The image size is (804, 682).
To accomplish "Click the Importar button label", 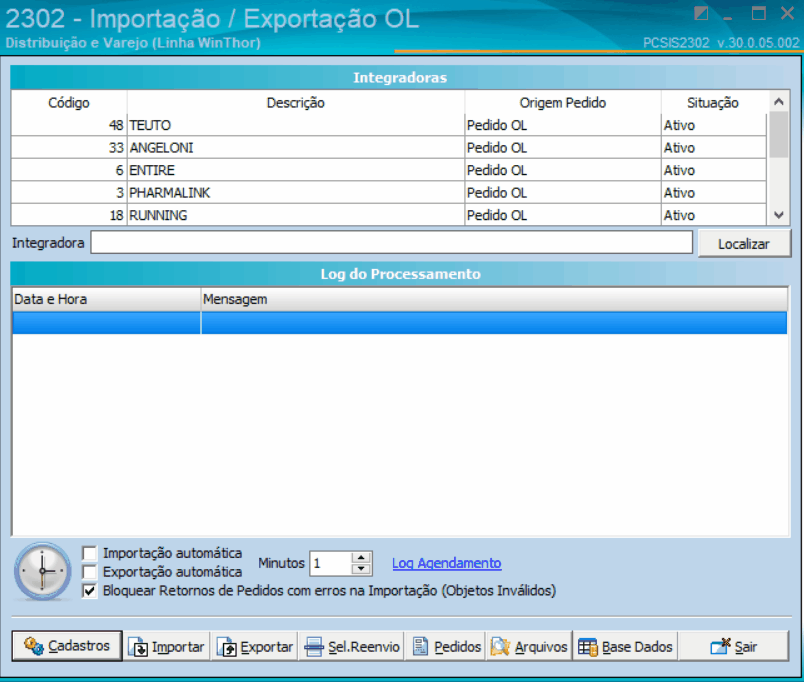I will pos(178,647).
